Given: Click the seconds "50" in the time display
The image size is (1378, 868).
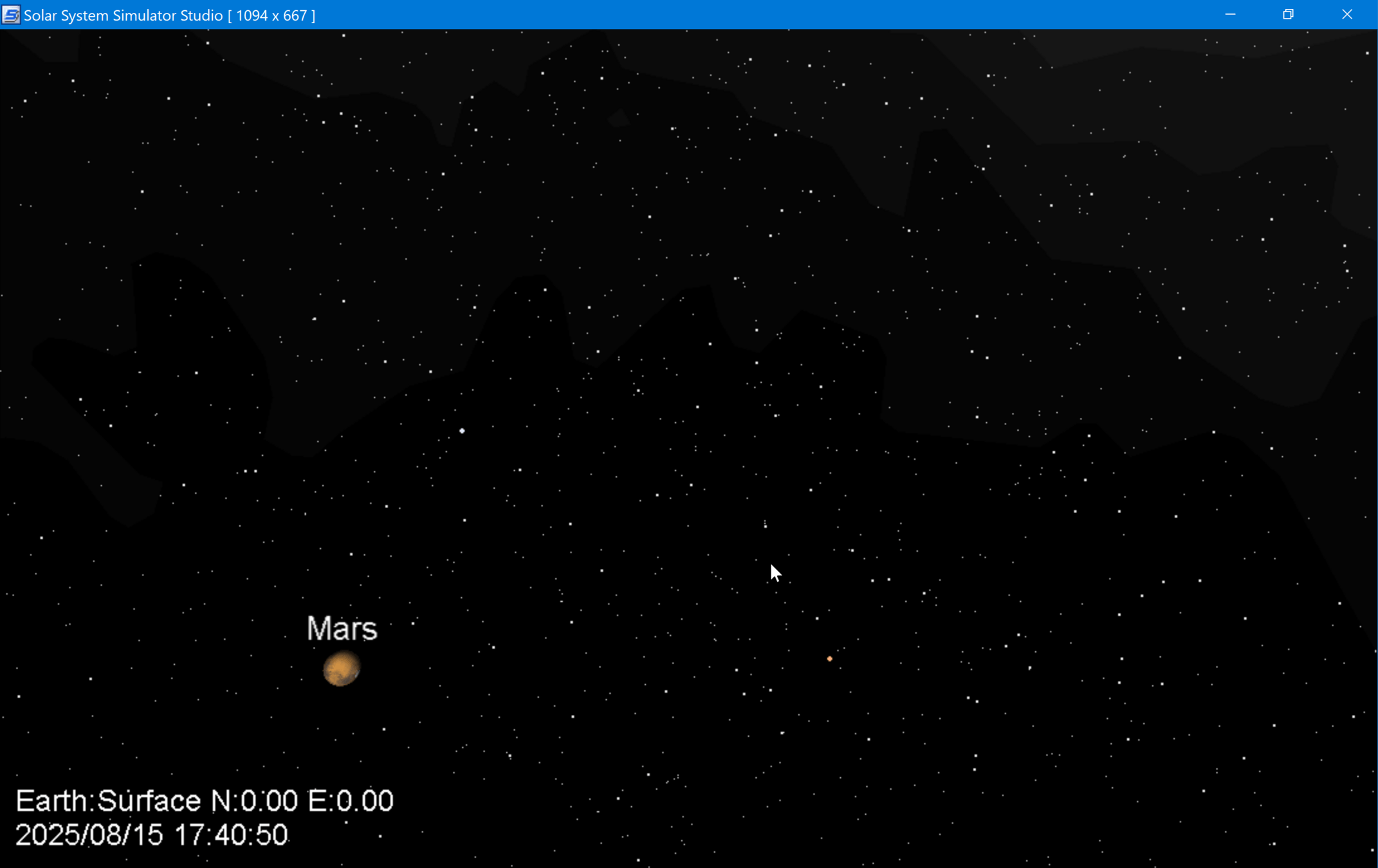Looking at the screenshot, I should click(271, 835).
